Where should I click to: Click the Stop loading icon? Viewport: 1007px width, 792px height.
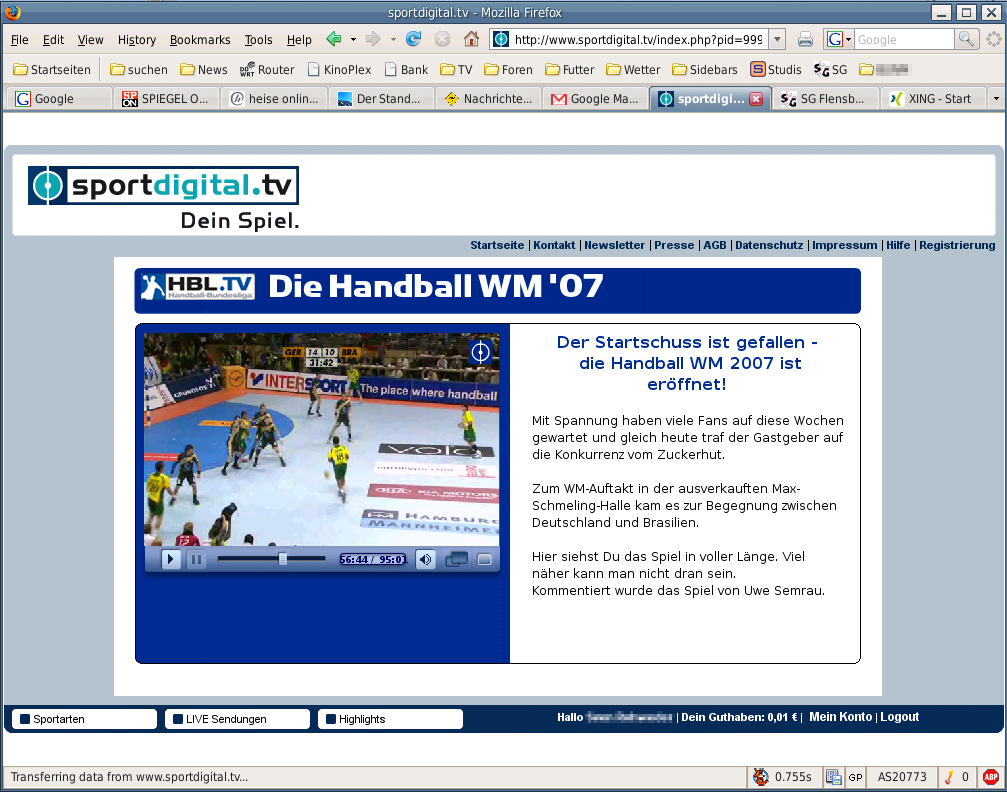(x=442, y=39)
